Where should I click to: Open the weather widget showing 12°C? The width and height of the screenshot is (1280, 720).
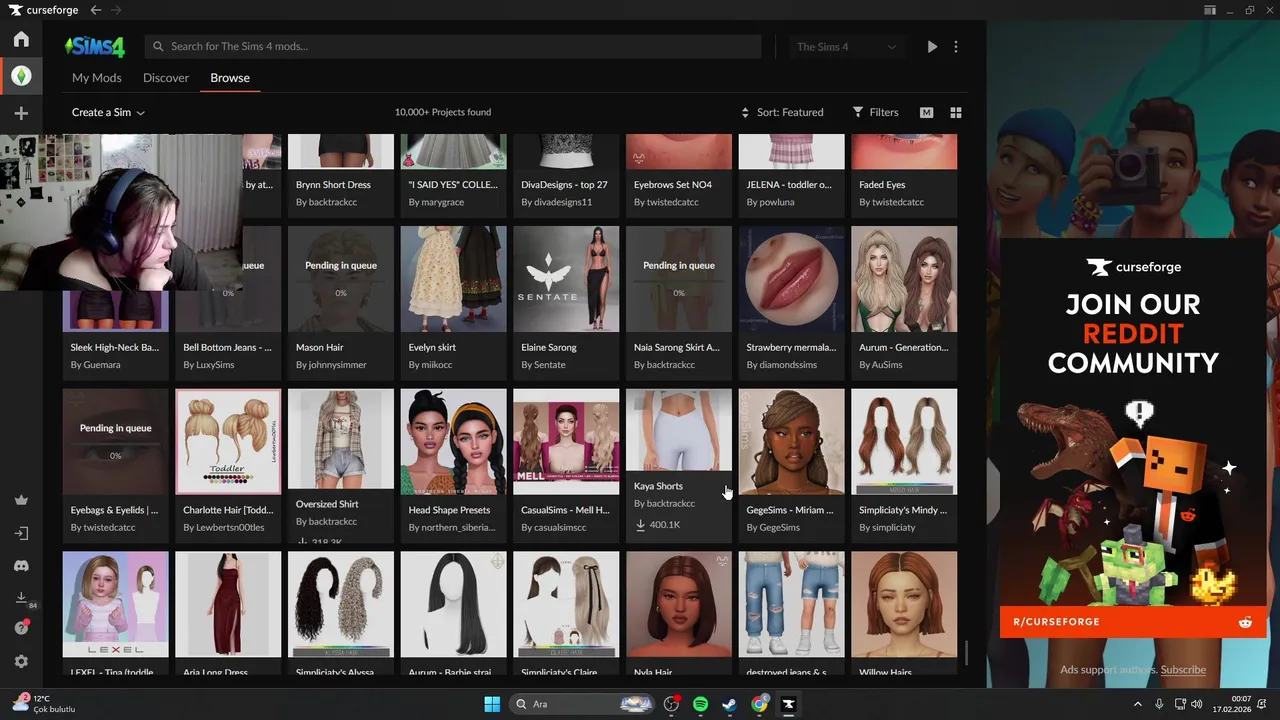45,704
